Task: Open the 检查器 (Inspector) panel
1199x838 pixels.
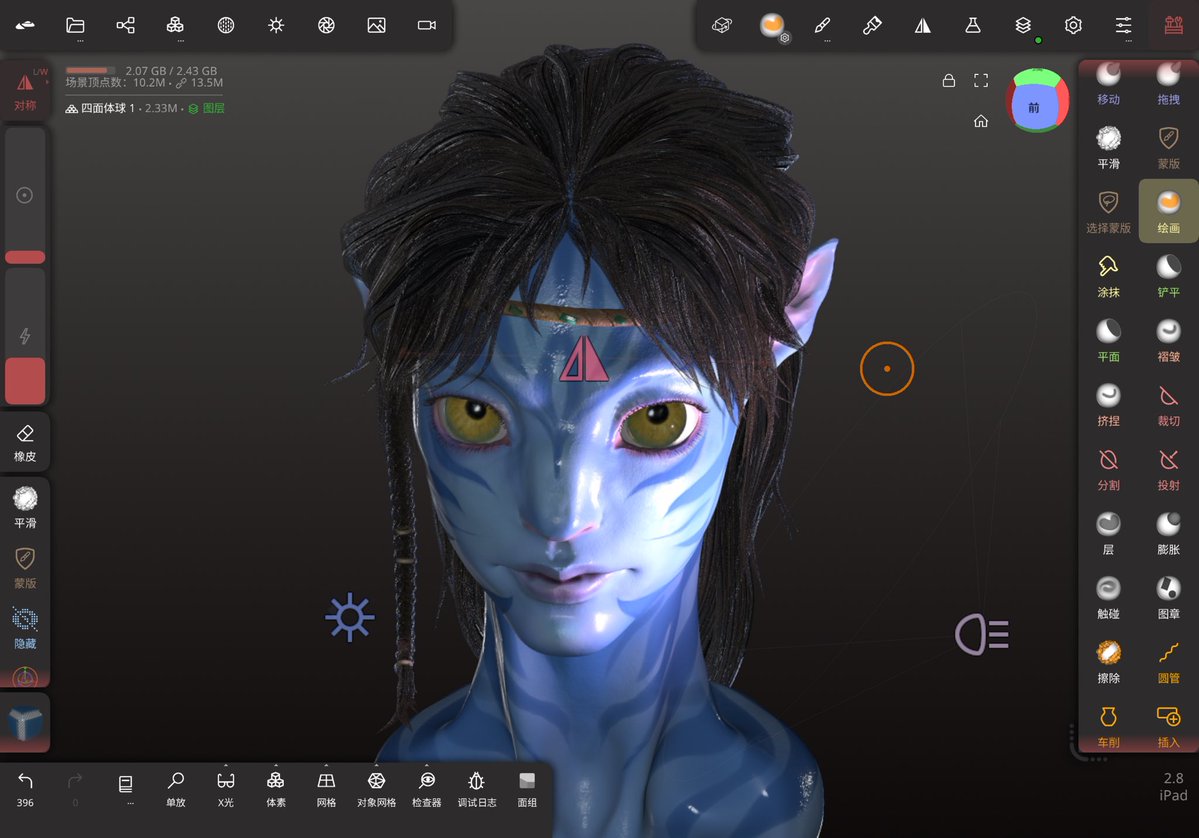Action: coord(427,788)
